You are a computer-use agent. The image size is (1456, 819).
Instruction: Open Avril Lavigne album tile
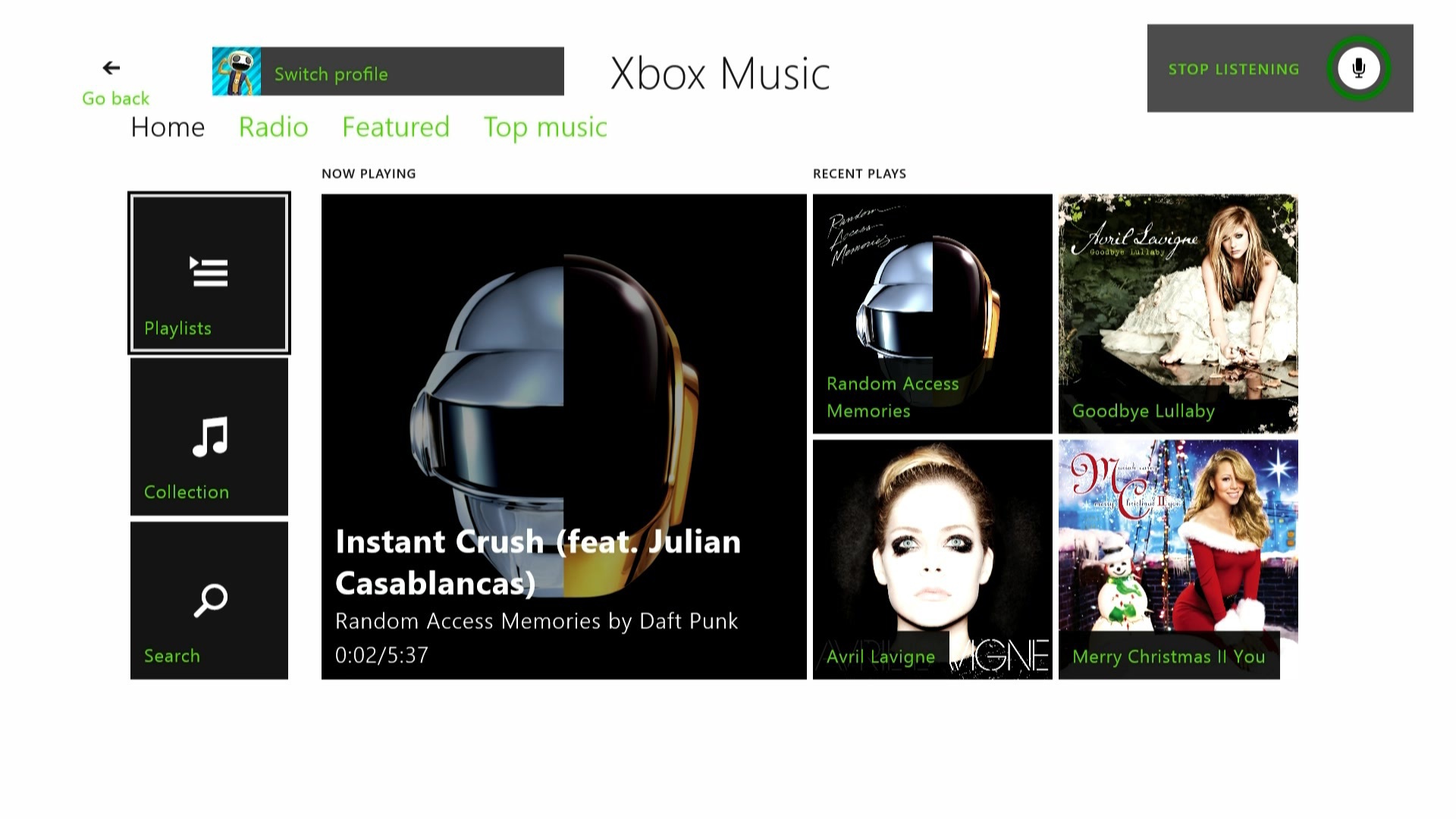pos(933,560)
